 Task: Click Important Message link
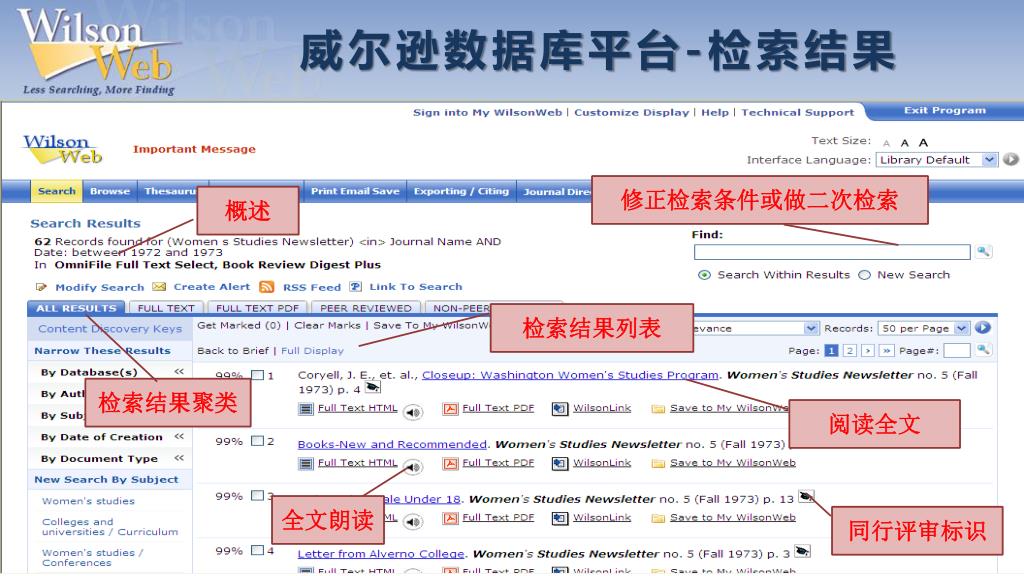point(194,149)
